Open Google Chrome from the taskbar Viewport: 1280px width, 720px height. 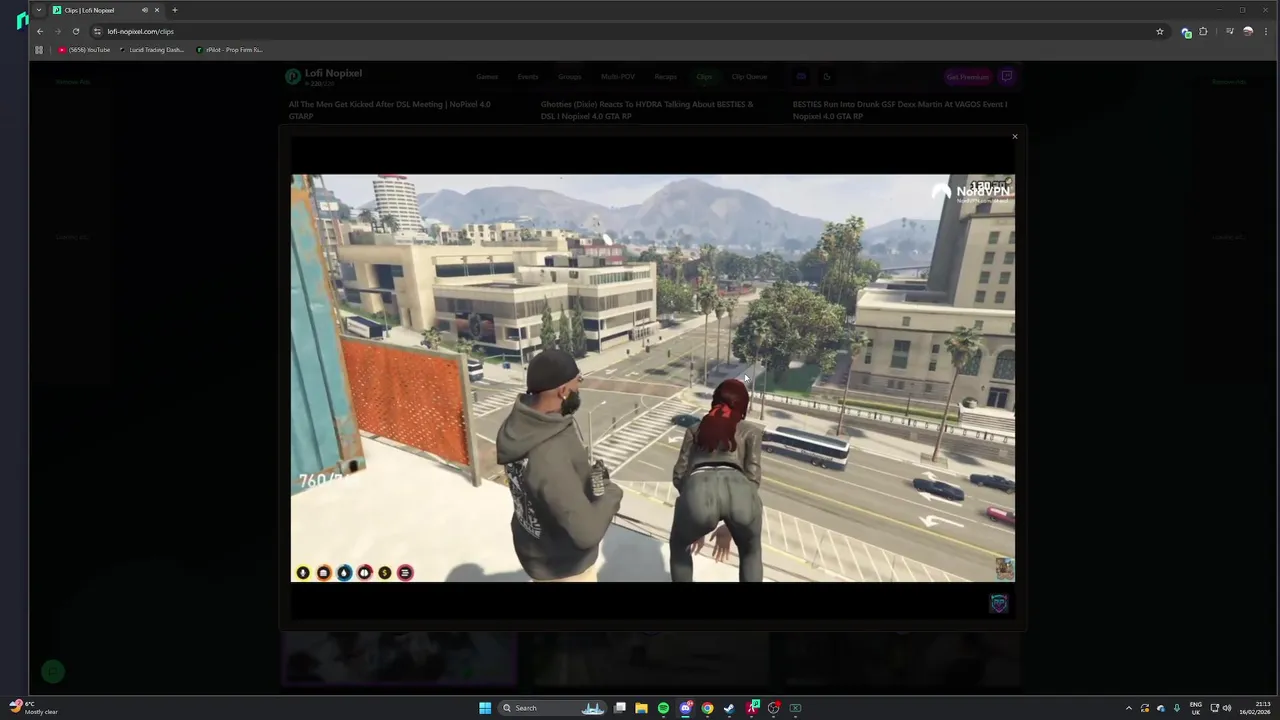point(707,708)
